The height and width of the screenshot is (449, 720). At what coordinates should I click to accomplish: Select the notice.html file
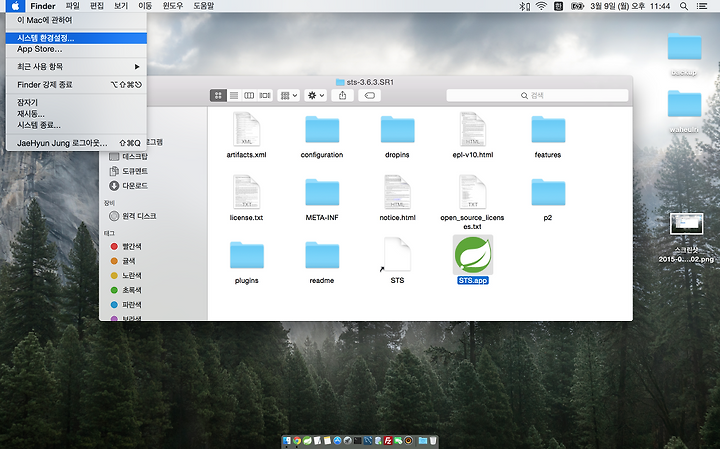(397, 192)
